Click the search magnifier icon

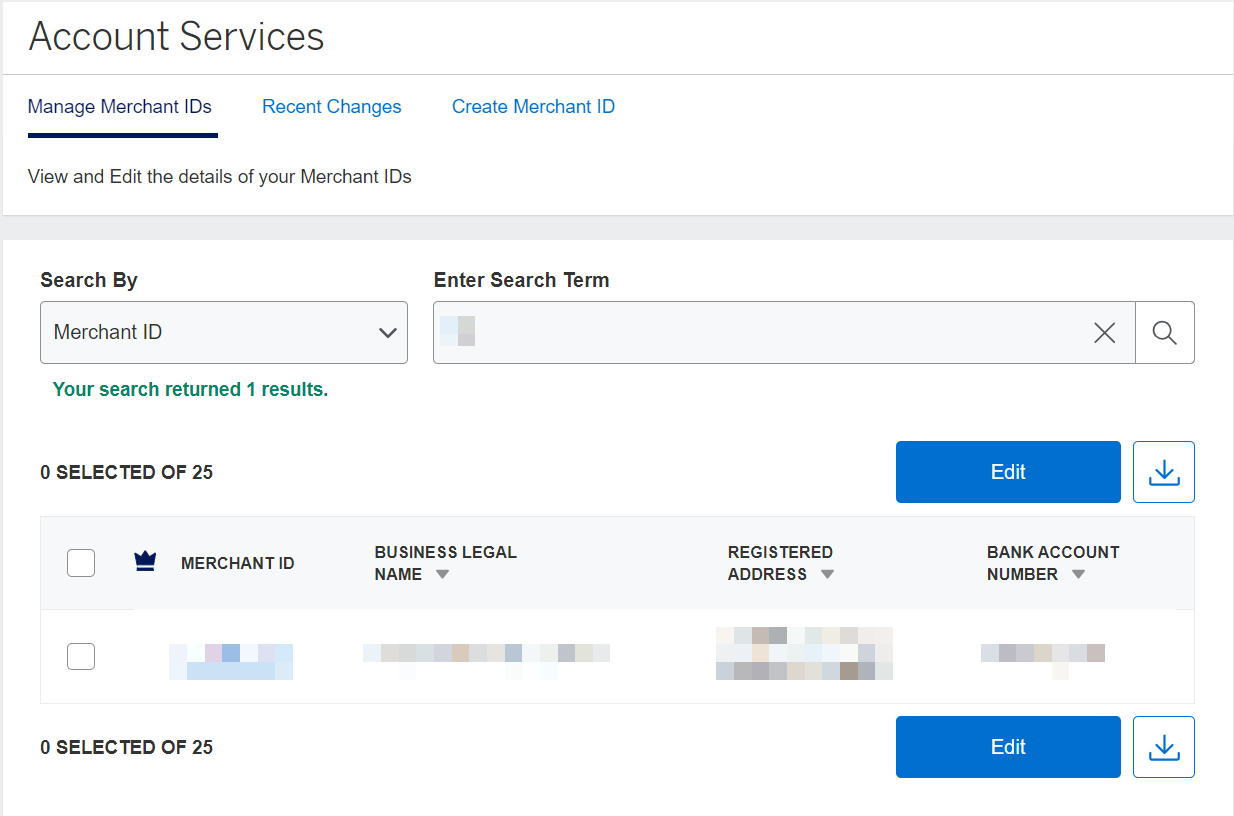pyautogui.click(x=1164, y=332)
